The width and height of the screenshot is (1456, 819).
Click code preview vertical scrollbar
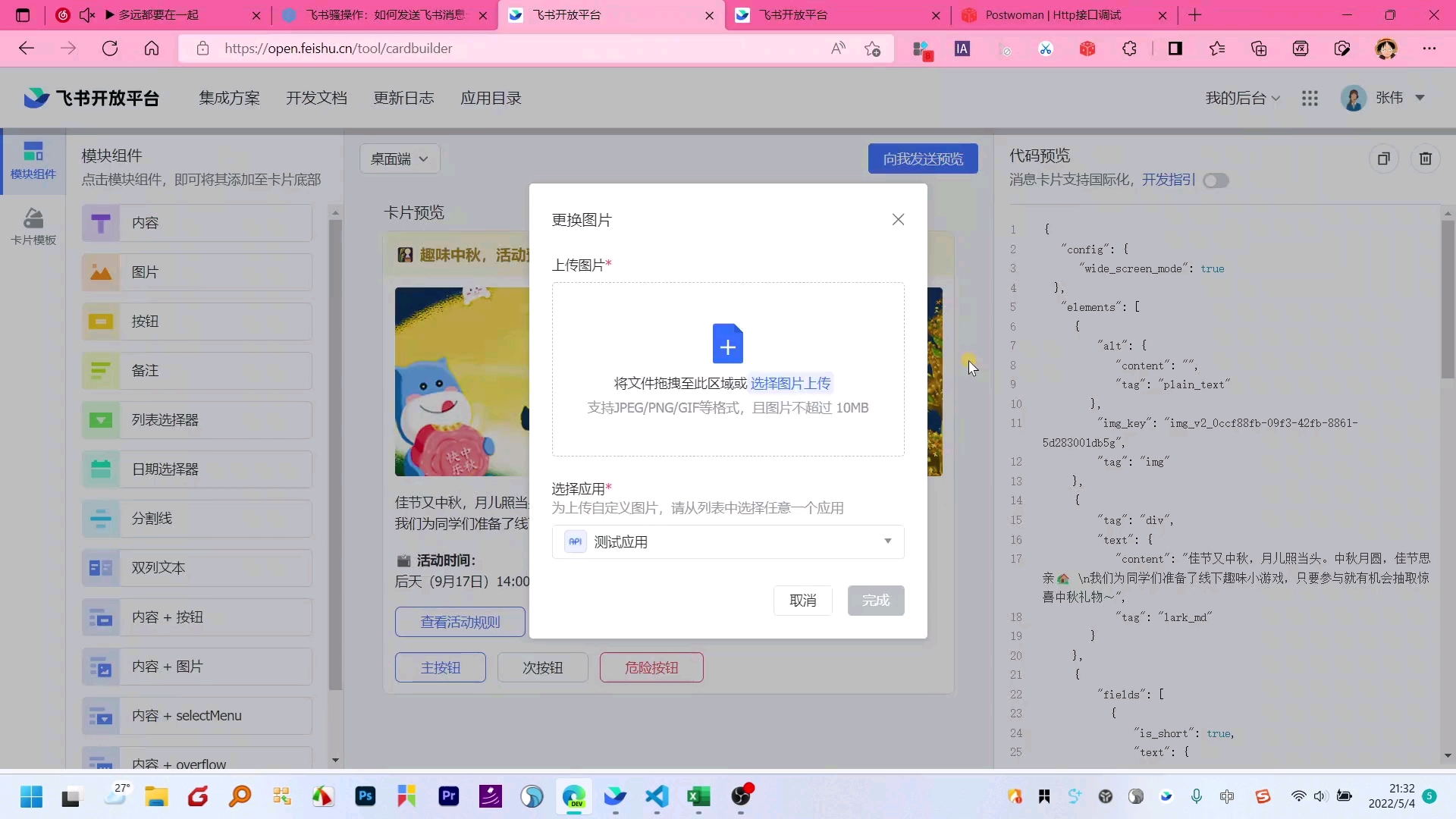[1448, 300]
